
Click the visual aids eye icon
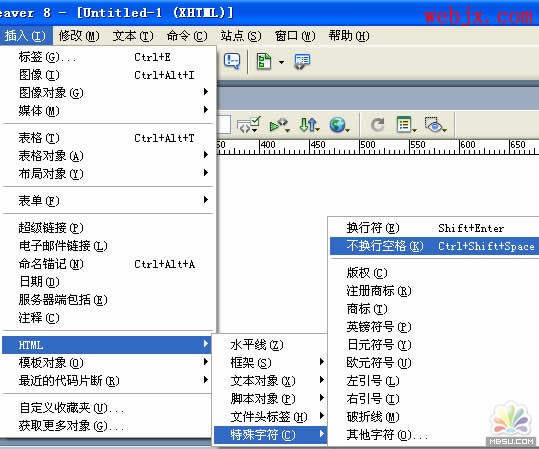[x=435, y=124]
